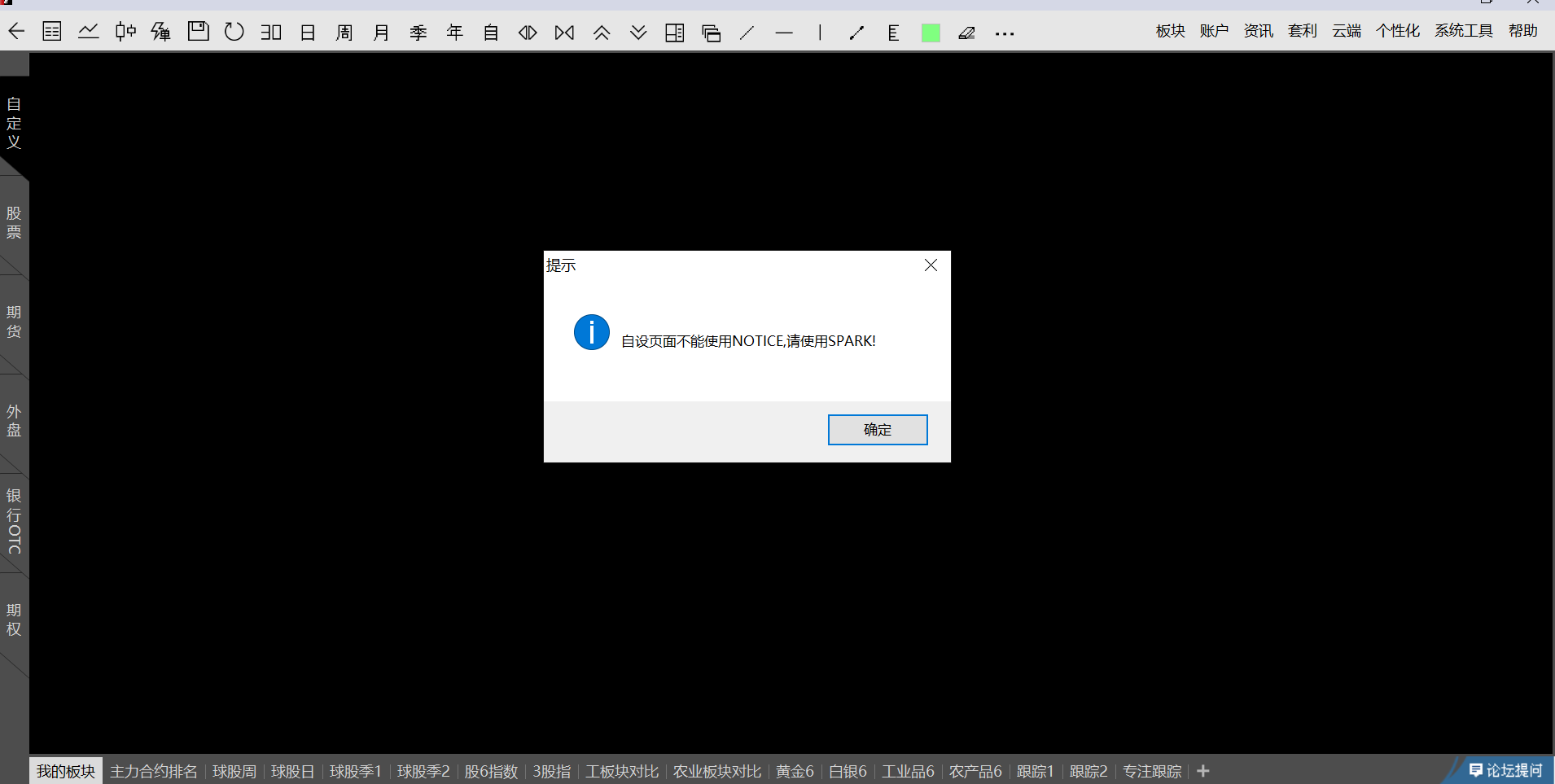Add a new page with plus button
The image size is (1555, 784).
pos(1203,771)
